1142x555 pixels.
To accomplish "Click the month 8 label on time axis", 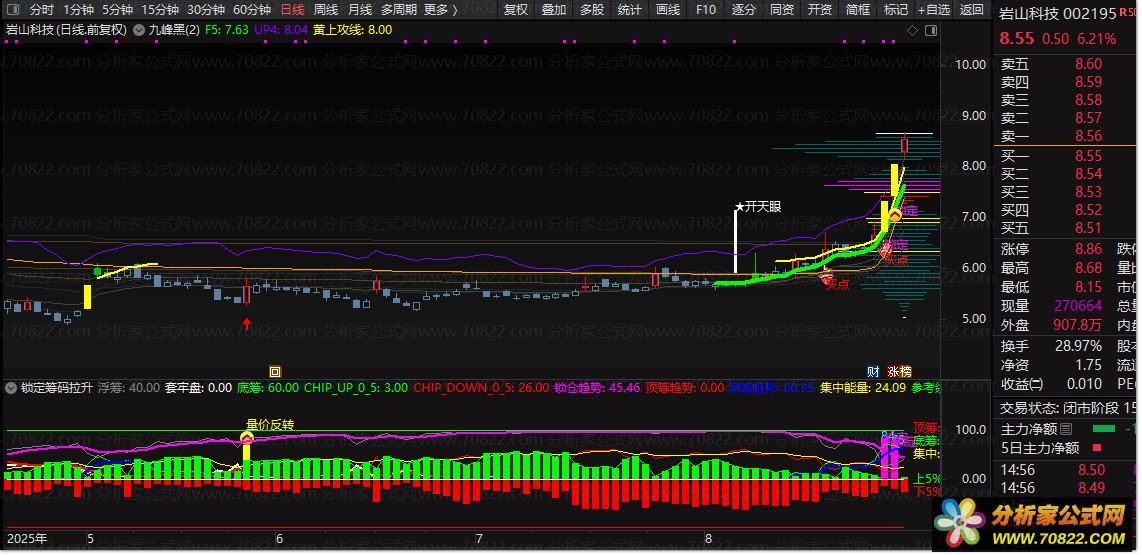I will (709, 540).
